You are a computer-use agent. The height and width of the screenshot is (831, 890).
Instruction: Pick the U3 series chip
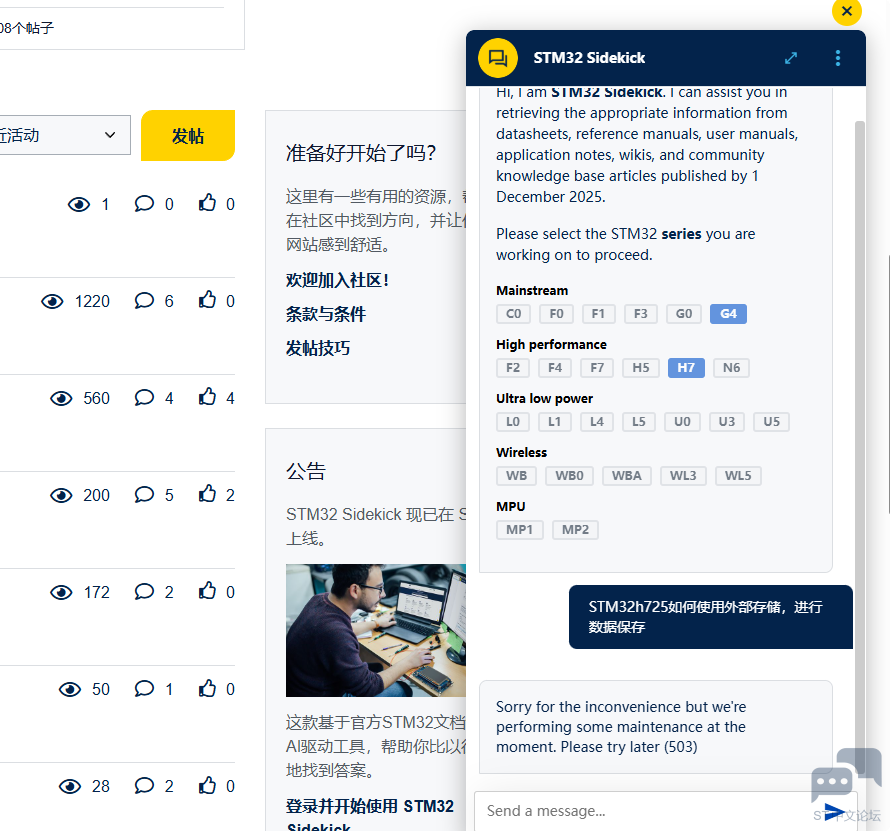(x=727, y=422)
